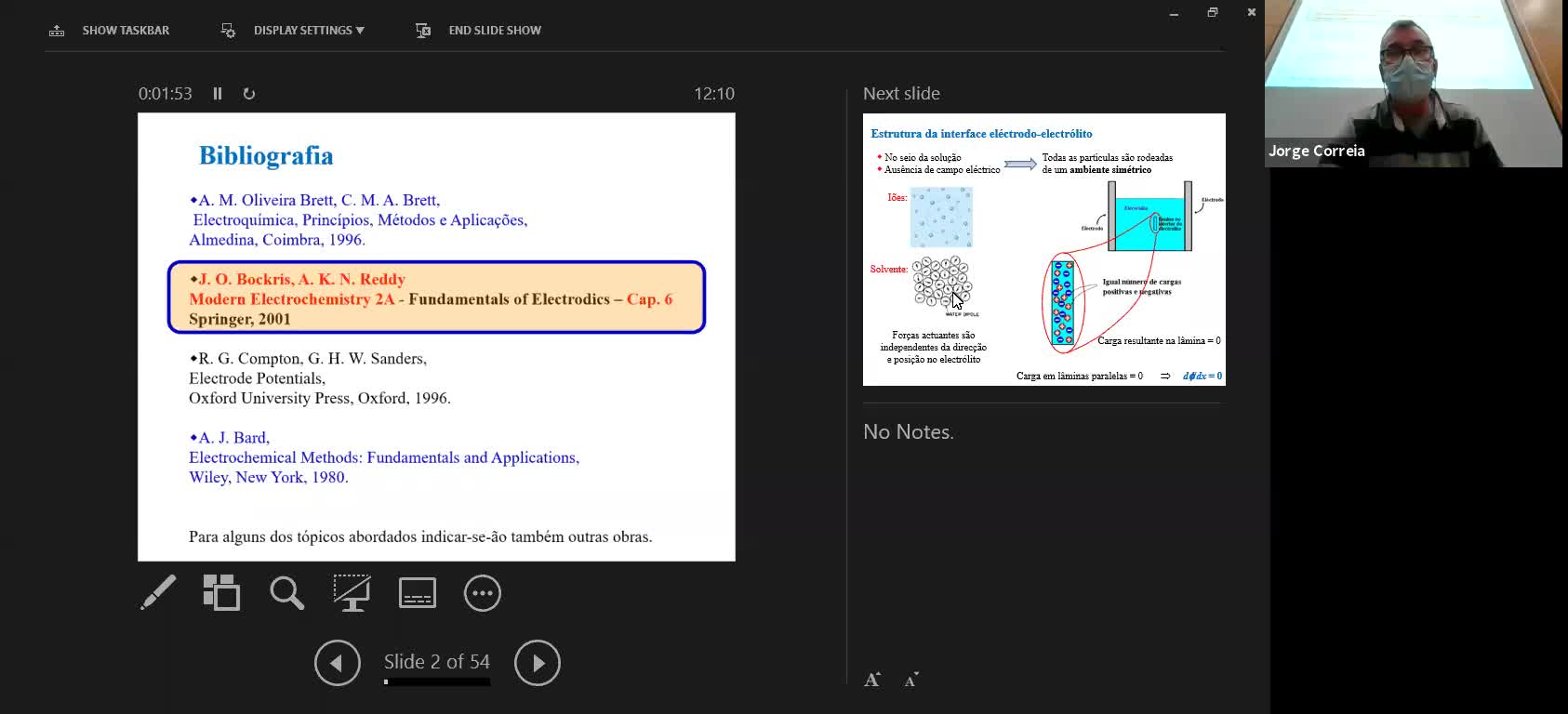Click End Slide Show

point(479,31)
